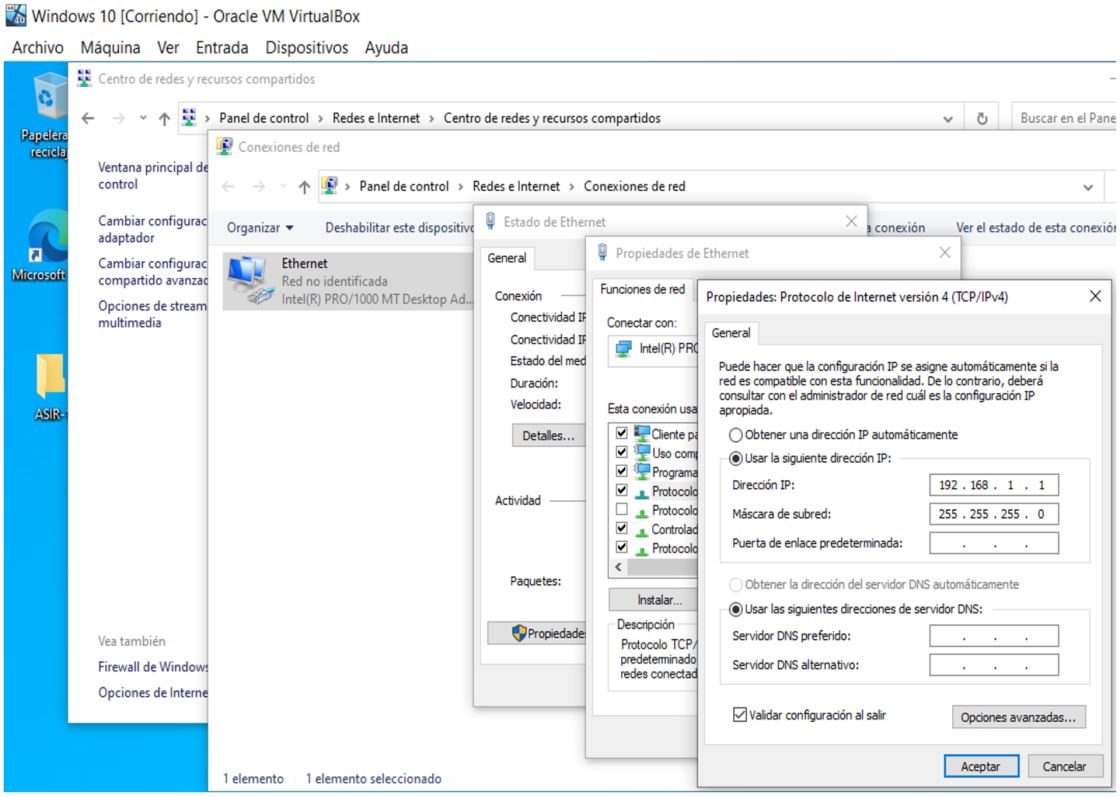
Task: Open the Entrada menu
Action: [221, 48]
